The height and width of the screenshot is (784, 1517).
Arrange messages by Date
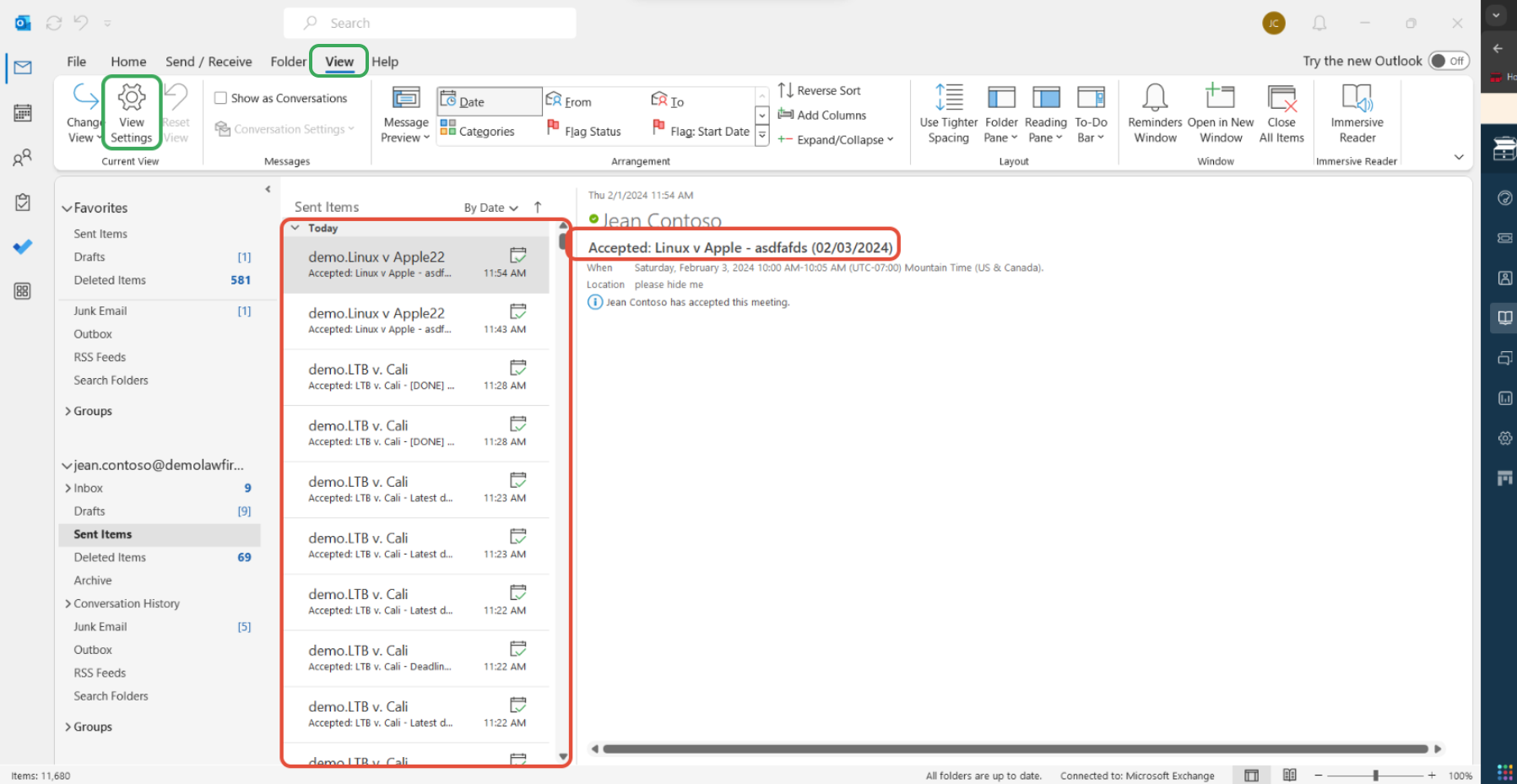pyautogui.click(x=489, y=101)
